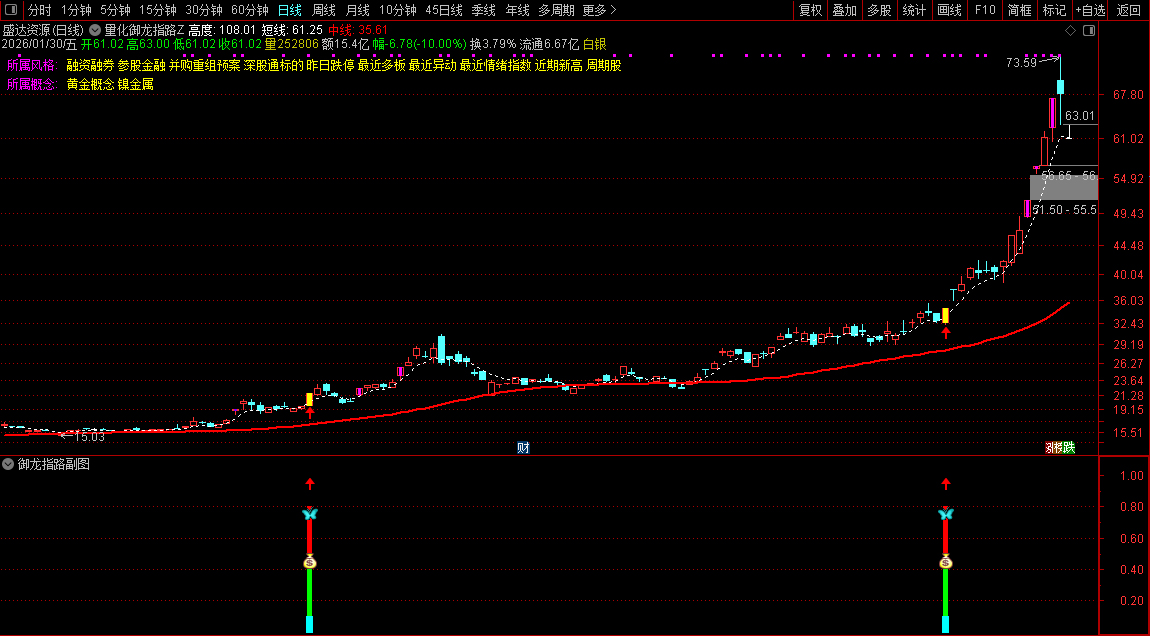Click the 白银 sector label
Screen dimensions: 1150x636
(x=595, y=45)
